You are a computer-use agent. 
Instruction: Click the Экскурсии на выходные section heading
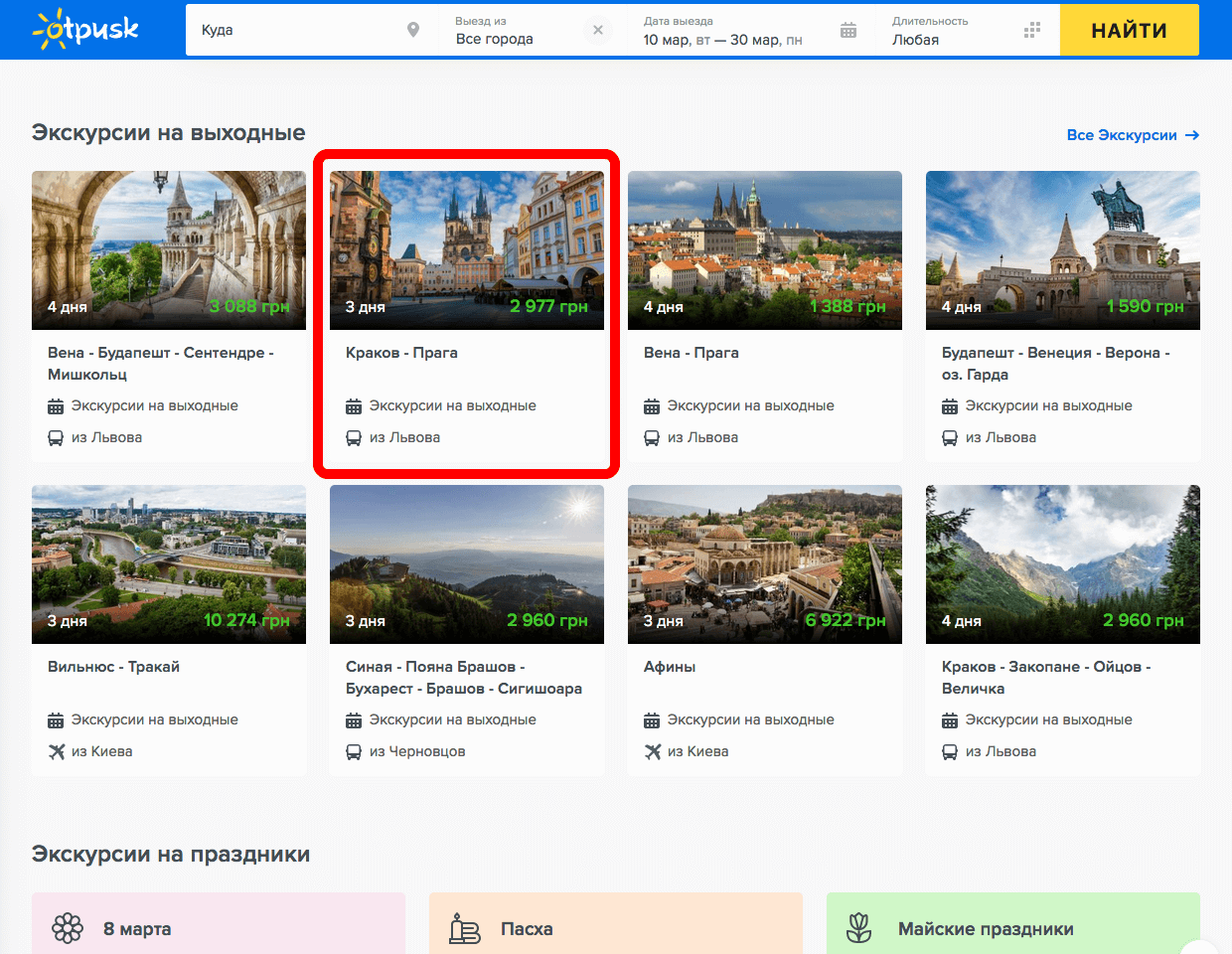click(x=169, y=133)
